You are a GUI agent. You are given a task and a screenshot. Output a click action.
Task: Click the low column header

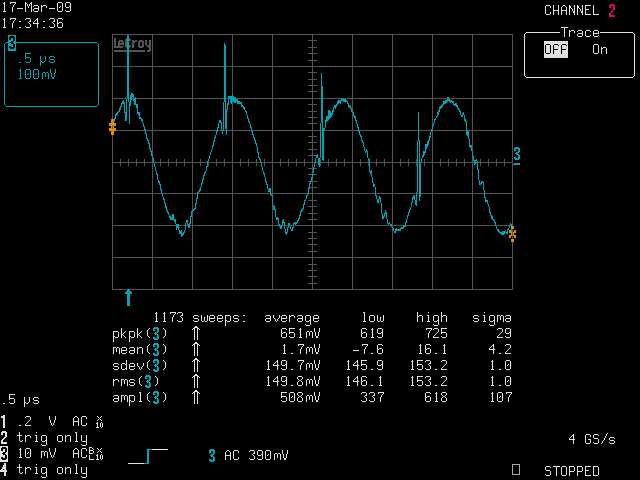click(x=373, y=318)
